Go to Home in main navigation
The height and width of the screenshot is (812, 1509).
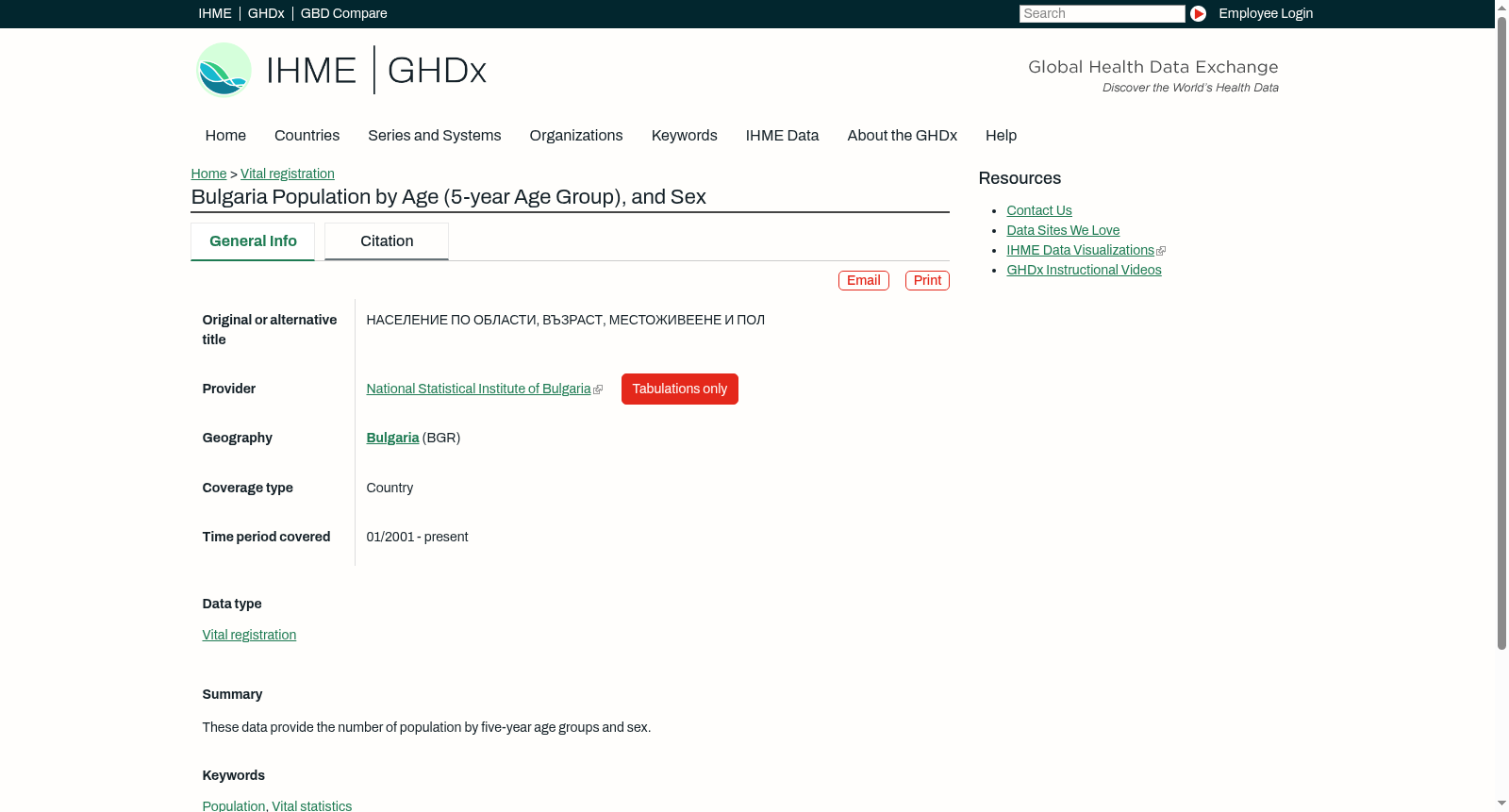(225, 135)
